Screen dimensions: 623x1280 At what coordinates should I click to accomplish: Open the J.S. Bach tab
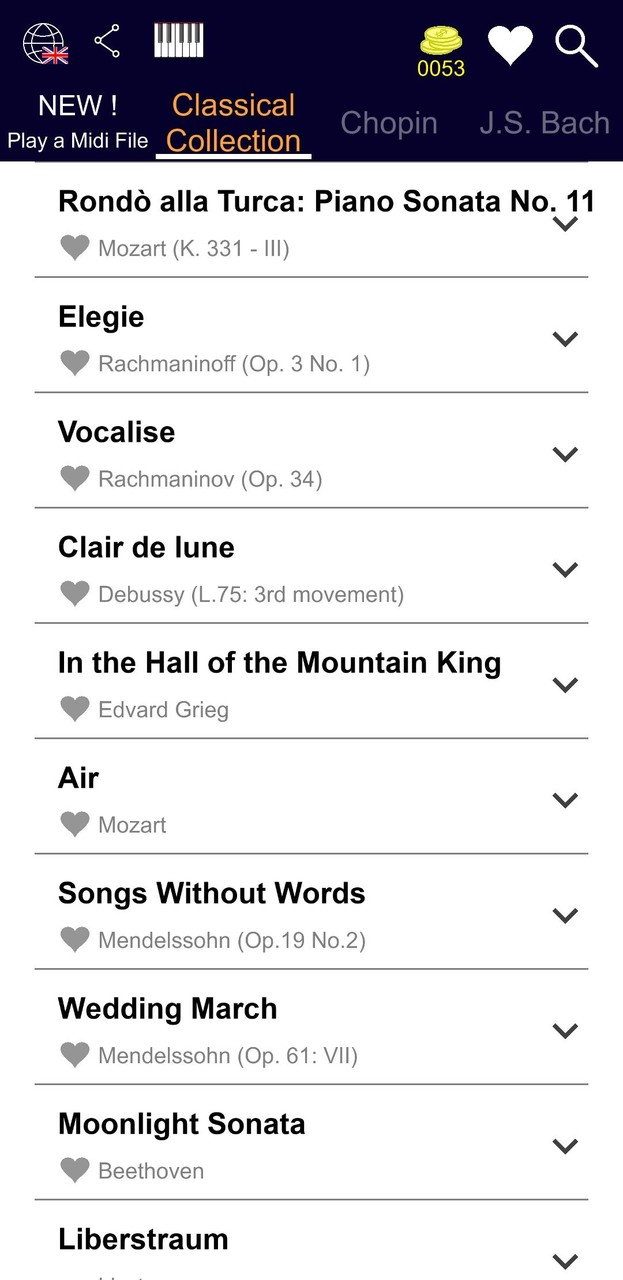pyautogui.click(x=546, y=122)
